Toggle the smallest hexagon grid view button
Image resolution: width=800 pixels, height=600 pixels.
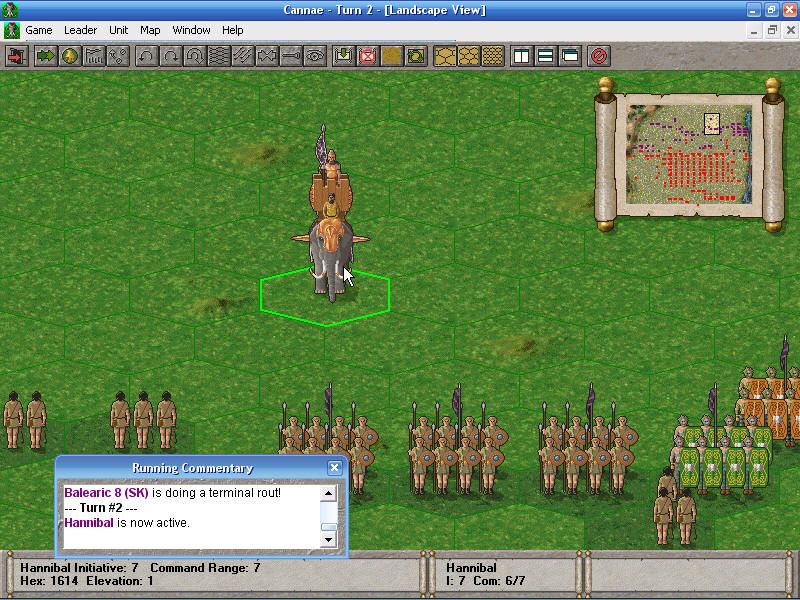point(491,55)
